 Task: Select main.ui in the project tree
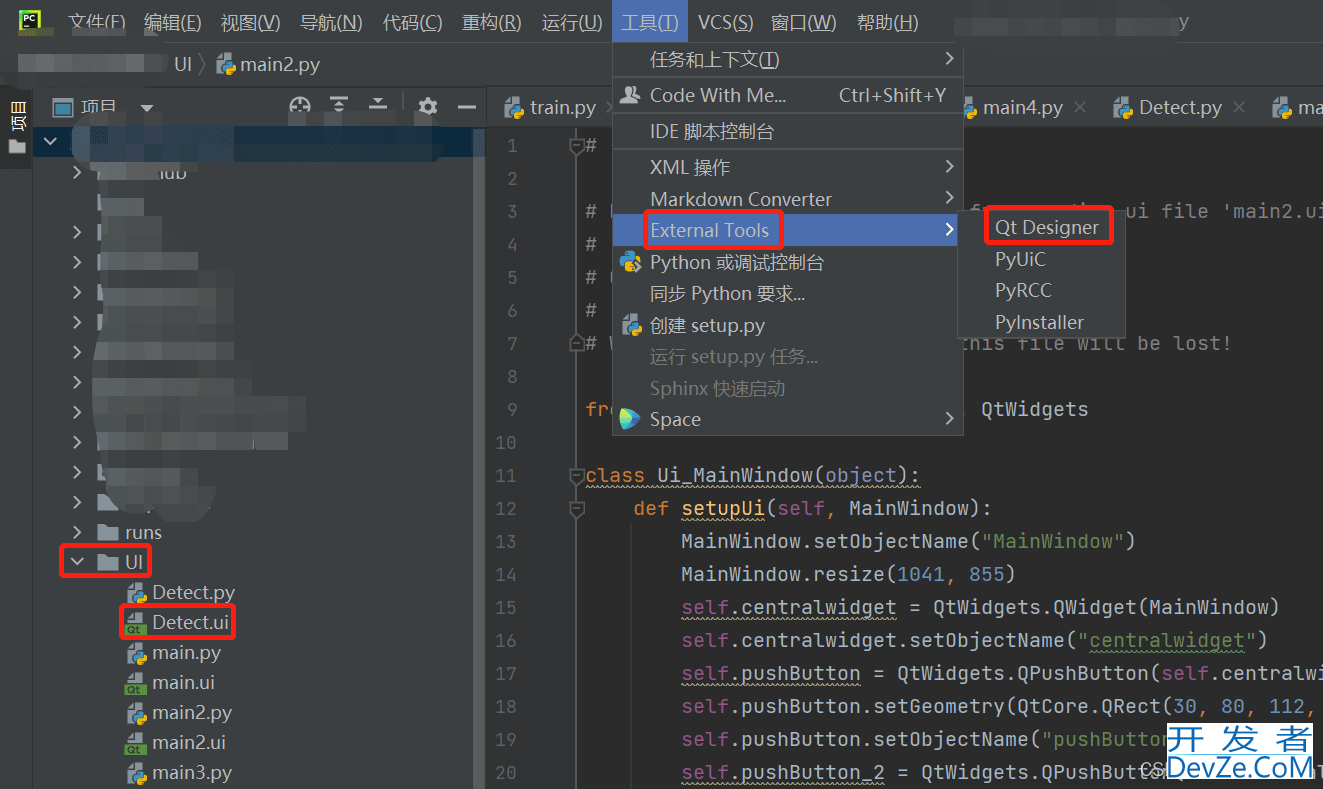(x=183, y=682)
